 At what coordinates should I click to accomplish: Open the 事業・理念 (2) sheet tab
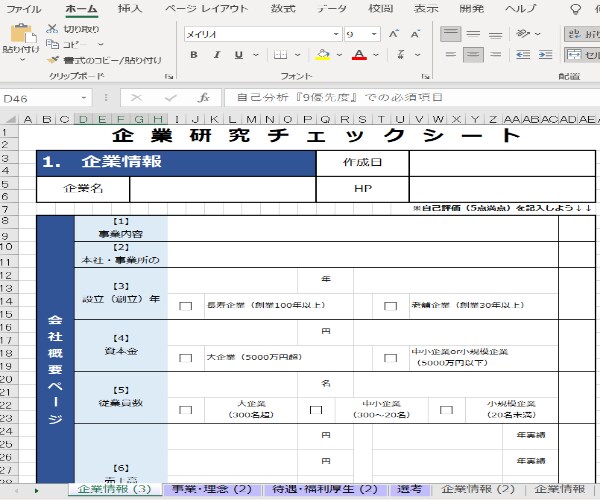[x=212, y=489]
